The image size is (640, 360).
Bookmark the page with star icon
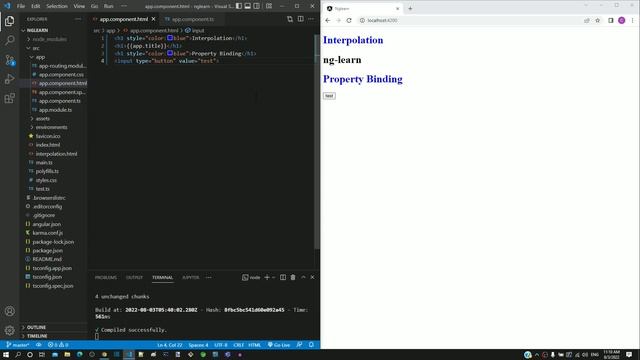point(598,20)
